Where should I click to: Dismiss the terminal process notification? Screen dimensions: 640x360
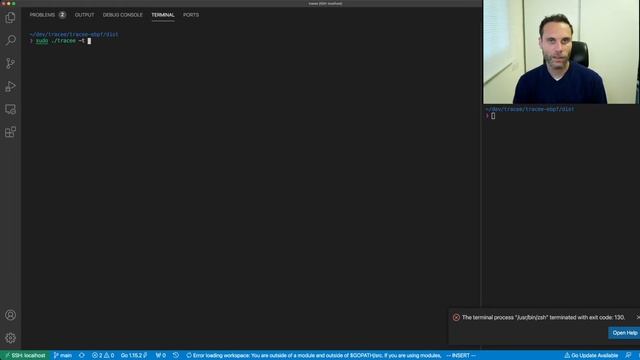638,317
